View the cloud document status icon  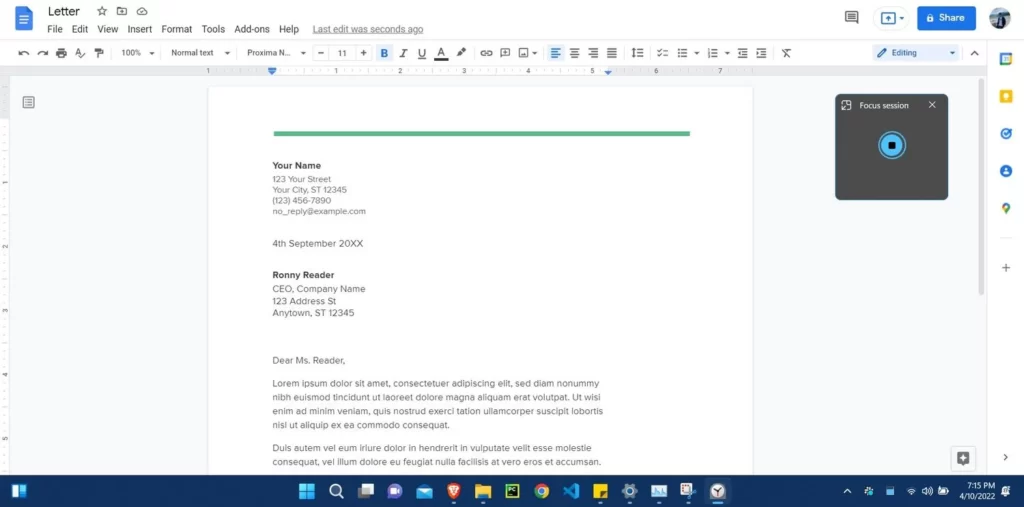[x=142, y=11]
